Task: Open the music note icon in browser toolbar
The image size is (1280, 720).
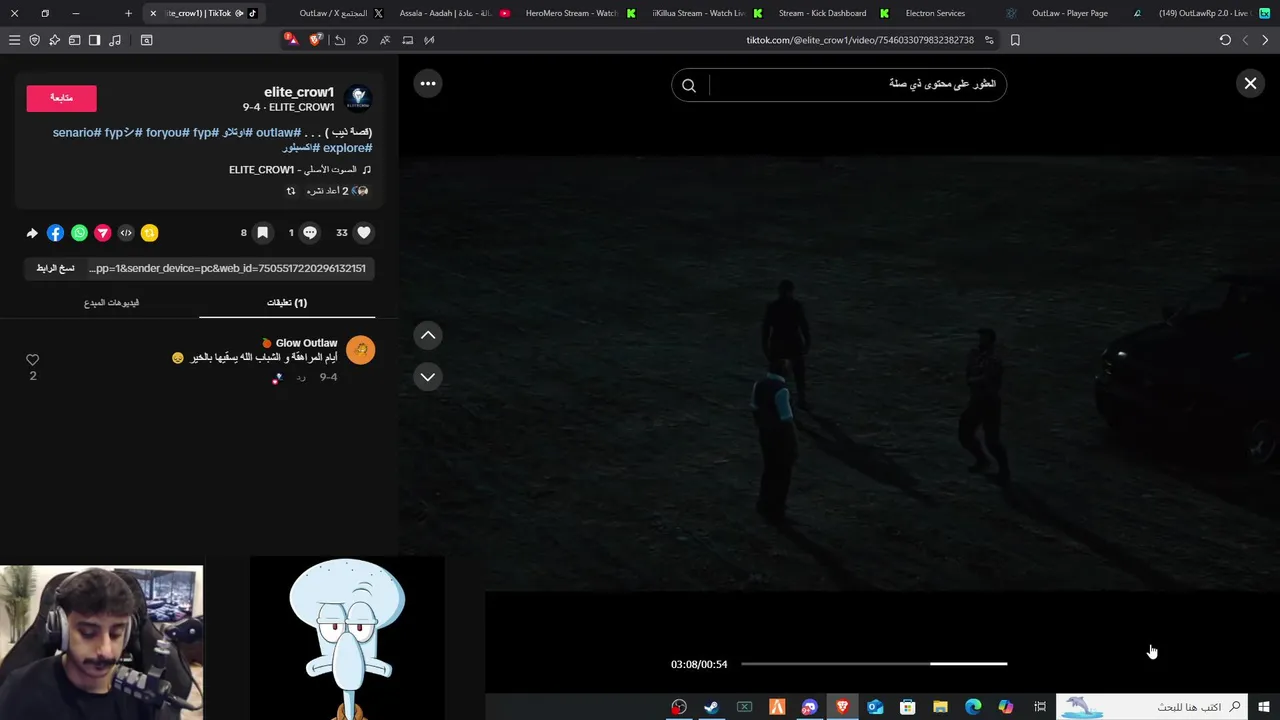Action: coord(115,40)
